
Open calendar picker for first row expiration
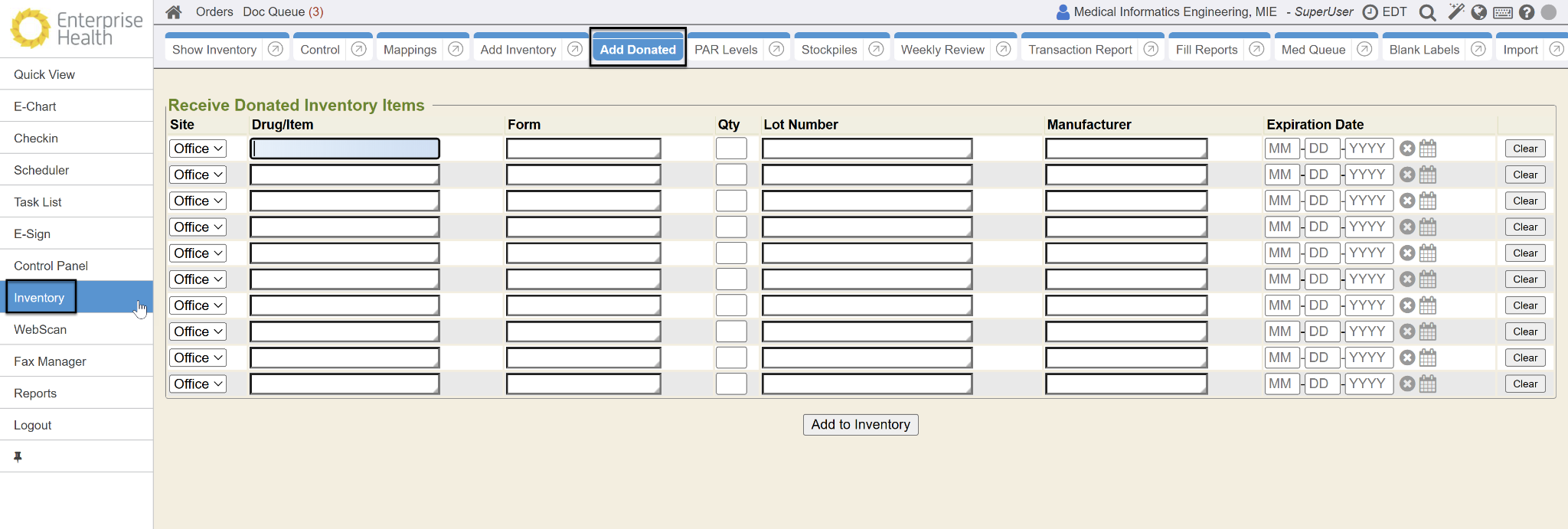[1428, 149]
